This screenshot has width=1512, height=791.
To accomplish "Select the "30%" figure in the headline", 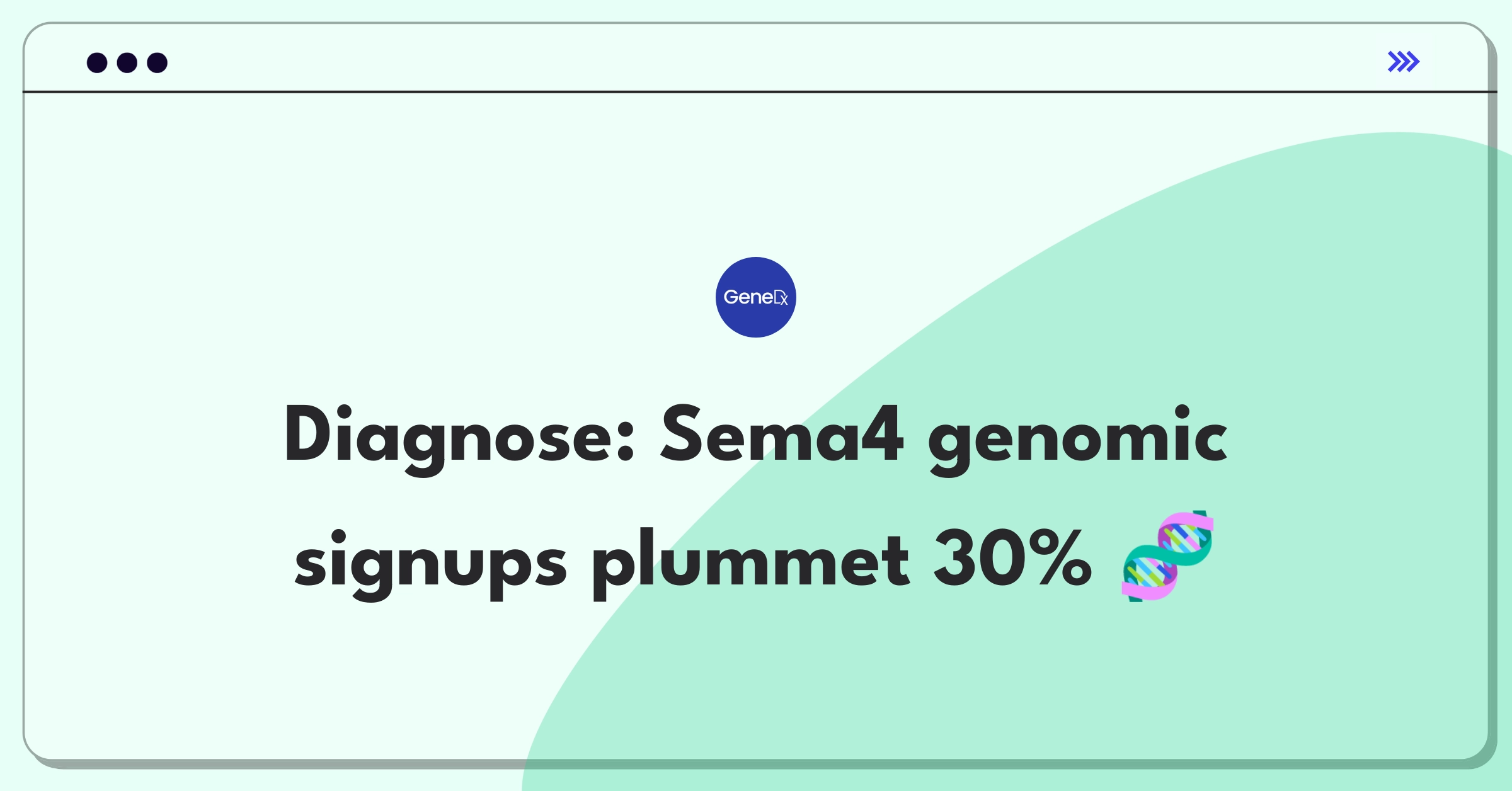I will click(1012, 558).
